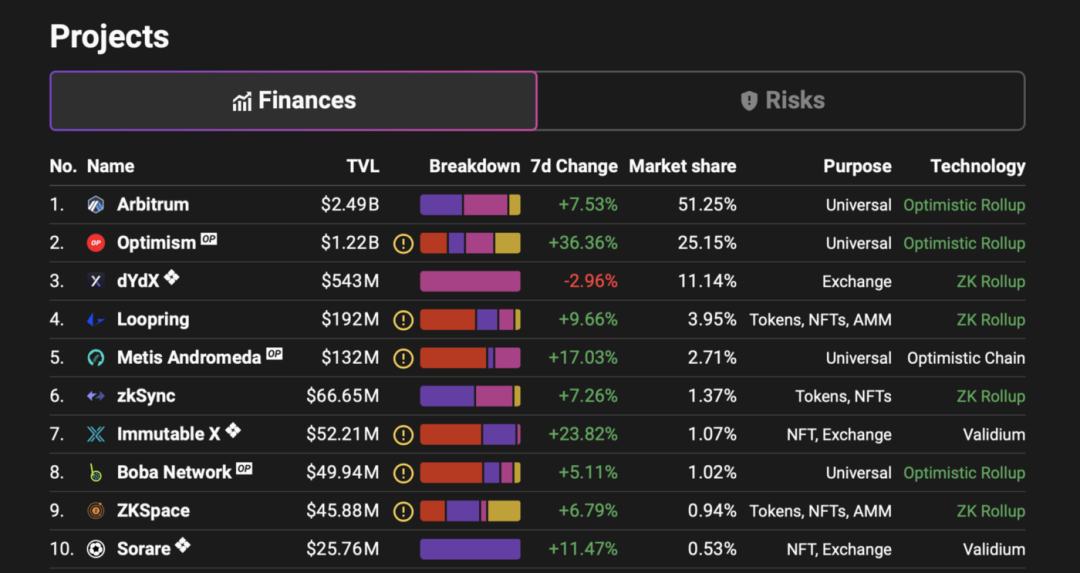Open the Optimism project link
1080x573 pixels.
[156, 243]
